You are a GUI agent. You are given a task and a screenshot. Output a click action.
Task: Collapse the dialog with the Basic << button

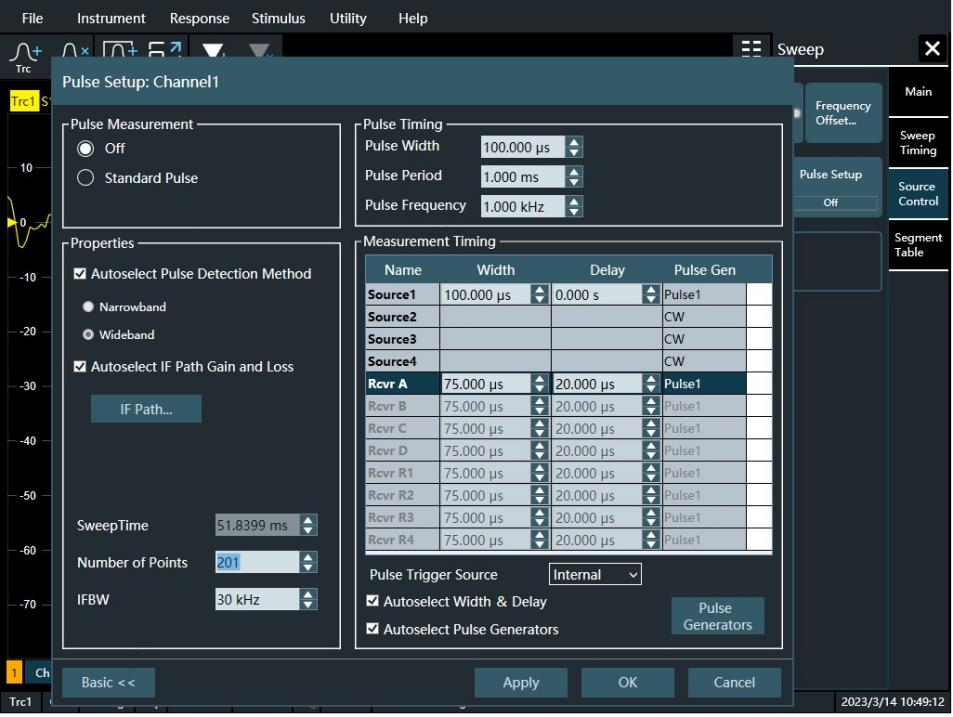tap(108, 682)
